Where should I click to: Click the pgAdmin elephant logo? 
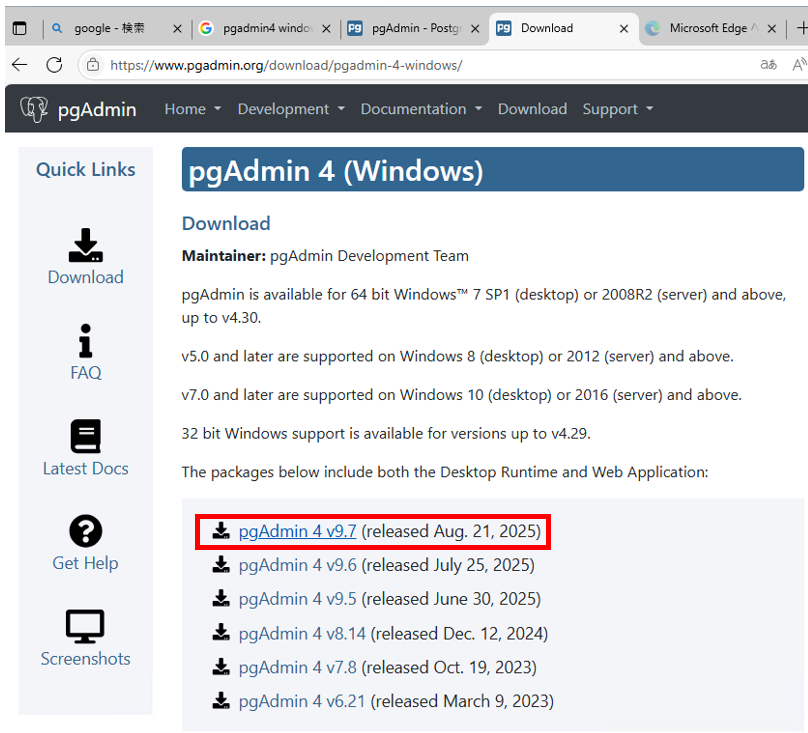34,109
